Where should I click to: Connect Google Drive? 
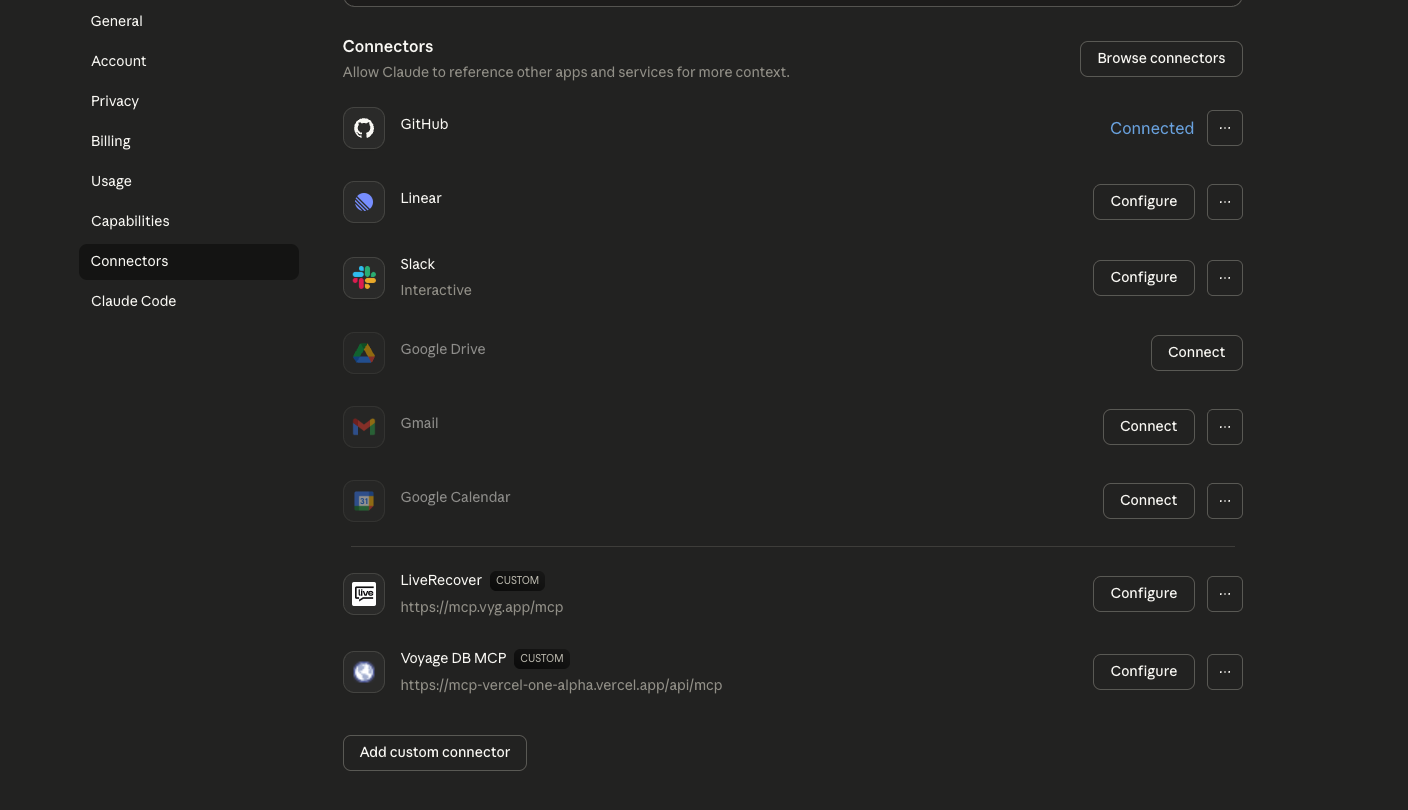coord(1196,352)
